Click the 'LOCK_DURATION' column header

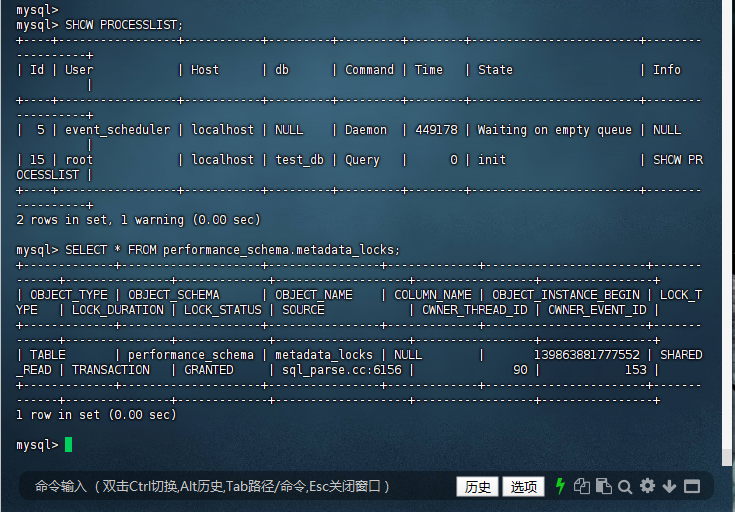[118, 310]
